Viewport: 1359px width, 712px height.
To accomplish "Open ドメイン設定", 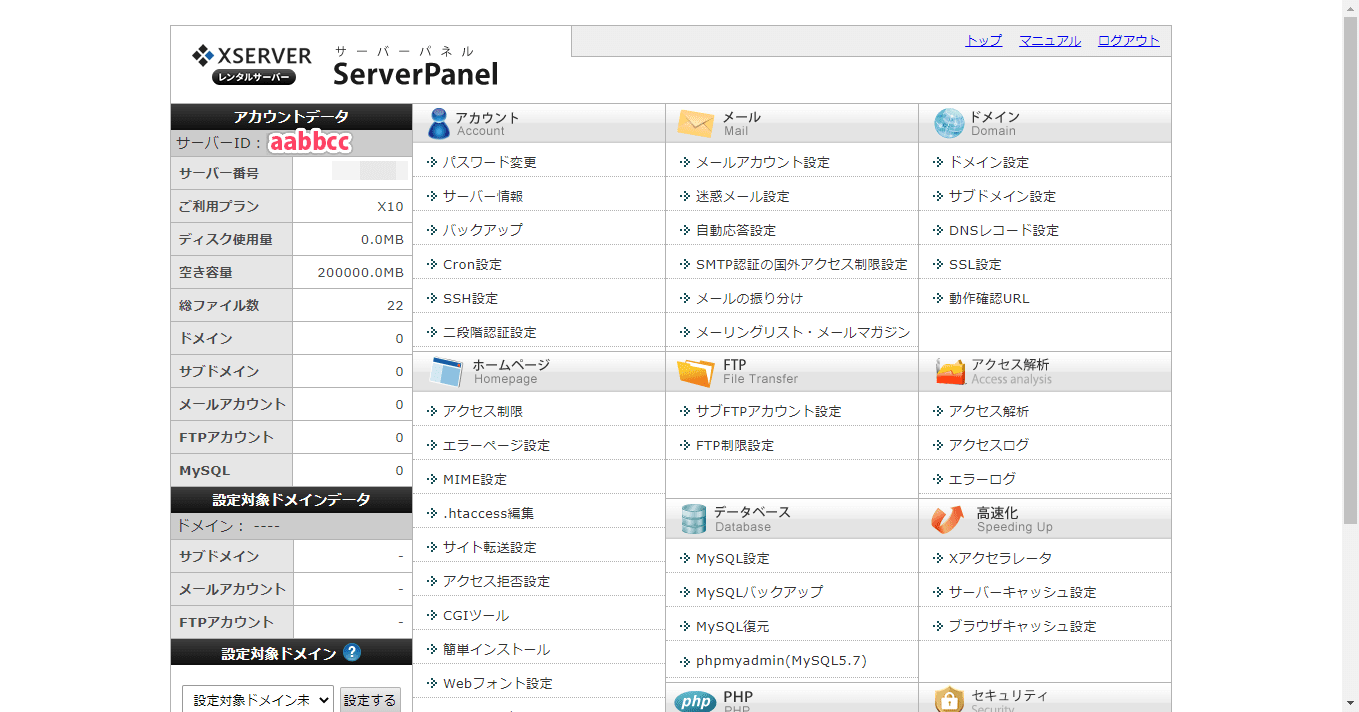I will coord(989,162).
